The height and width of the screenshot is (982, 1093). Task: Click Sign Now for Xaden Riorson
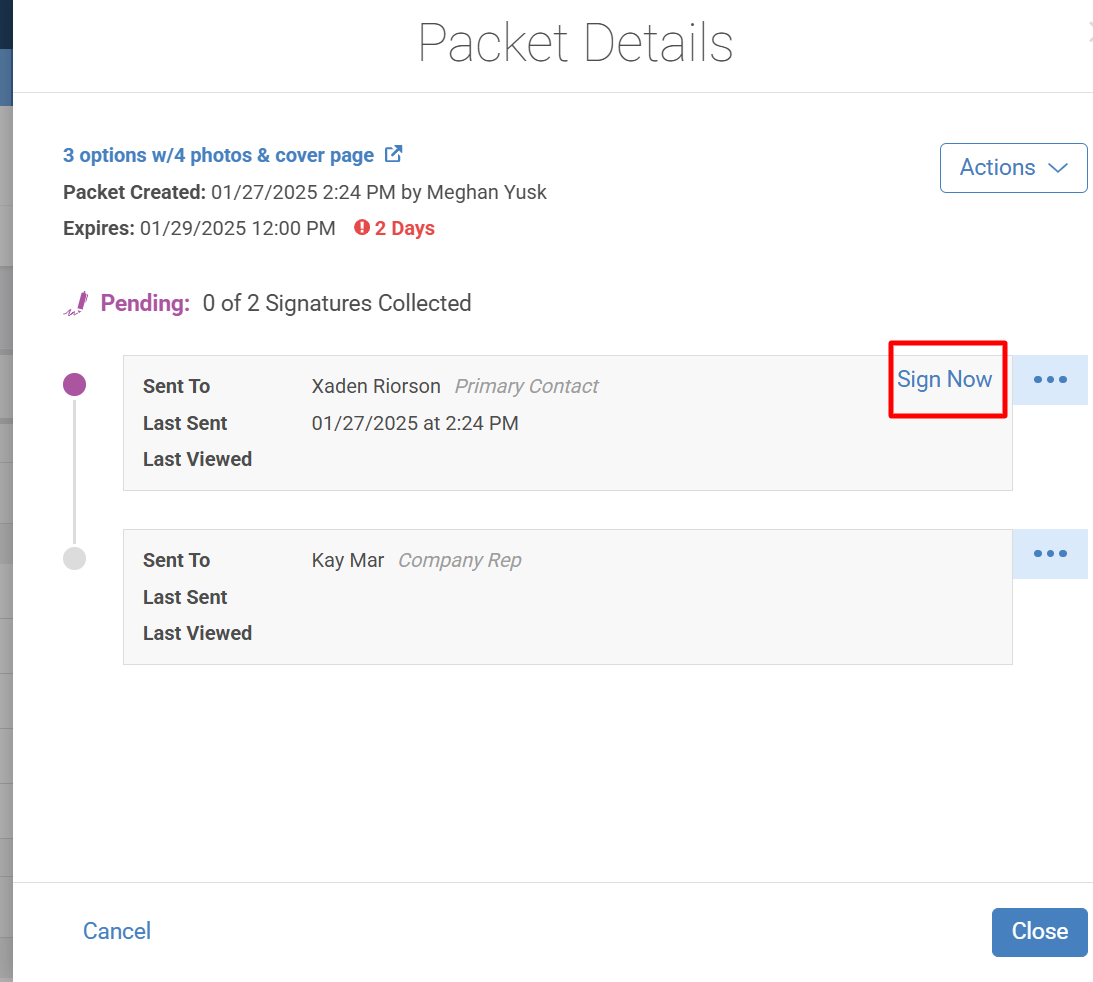point(944,379)
